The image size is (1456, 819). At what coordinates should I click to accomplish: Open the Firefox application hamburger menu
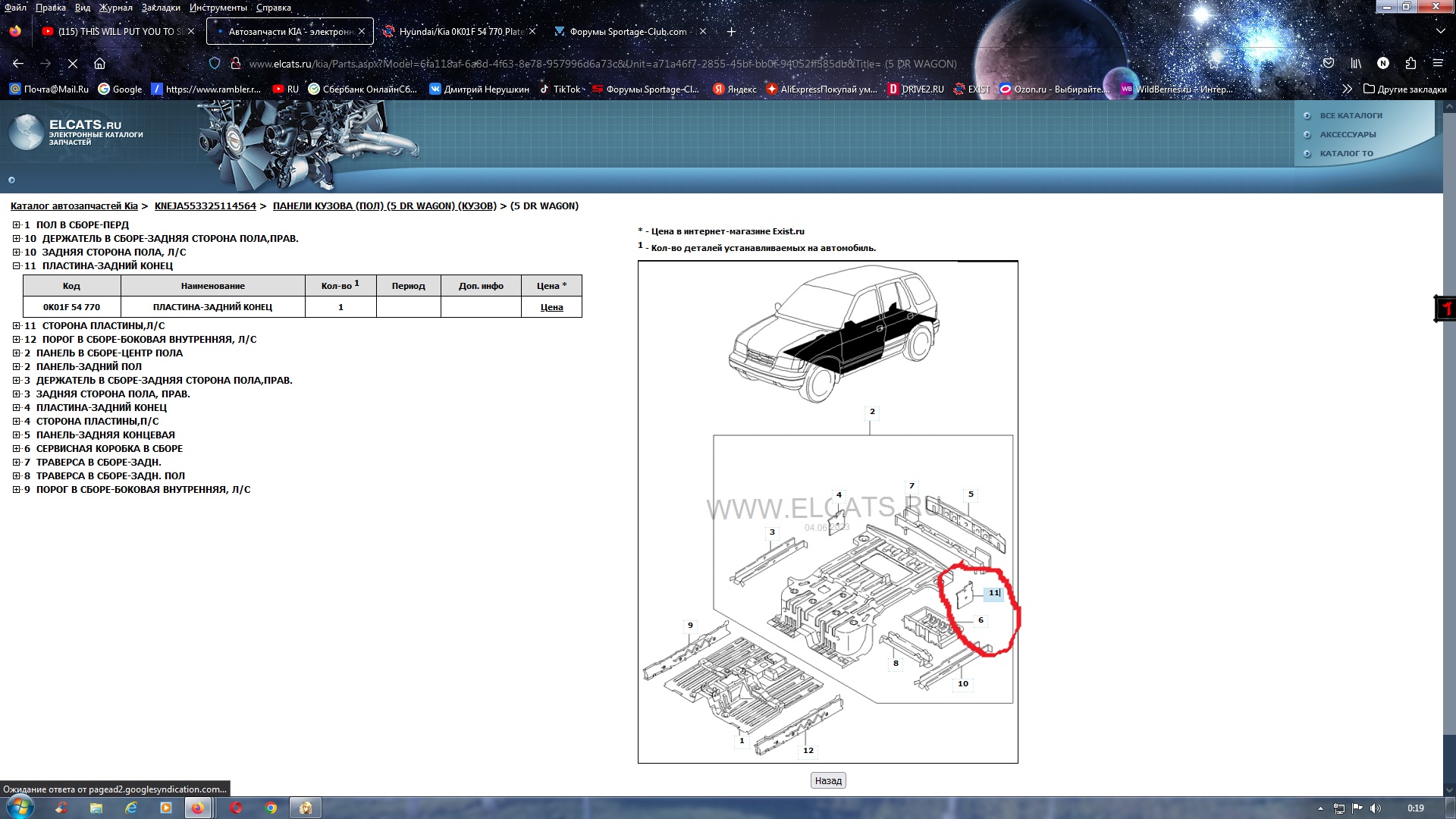pyautogui.click(x=1437, y=64)
